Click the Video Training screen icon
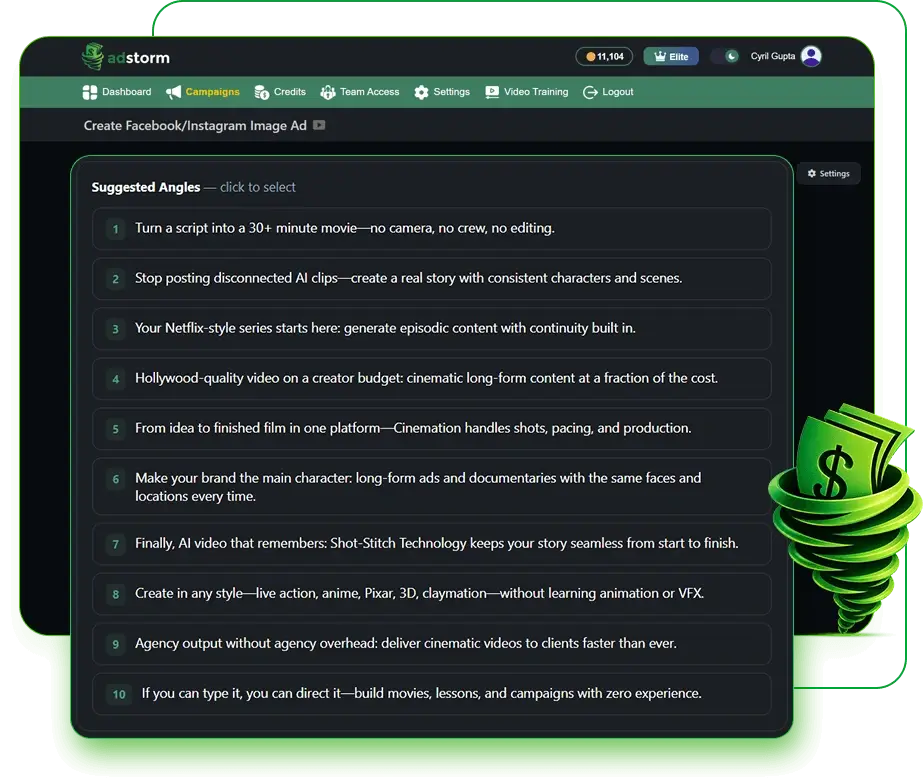 492,92
